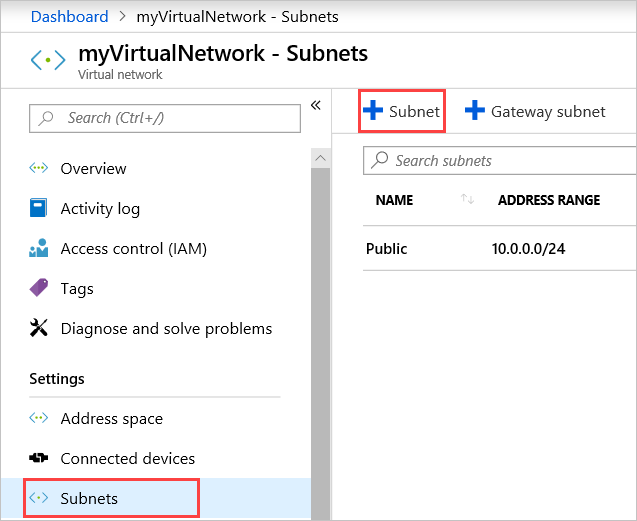Open Diagnose and solve problems

(x=166, y=328)
